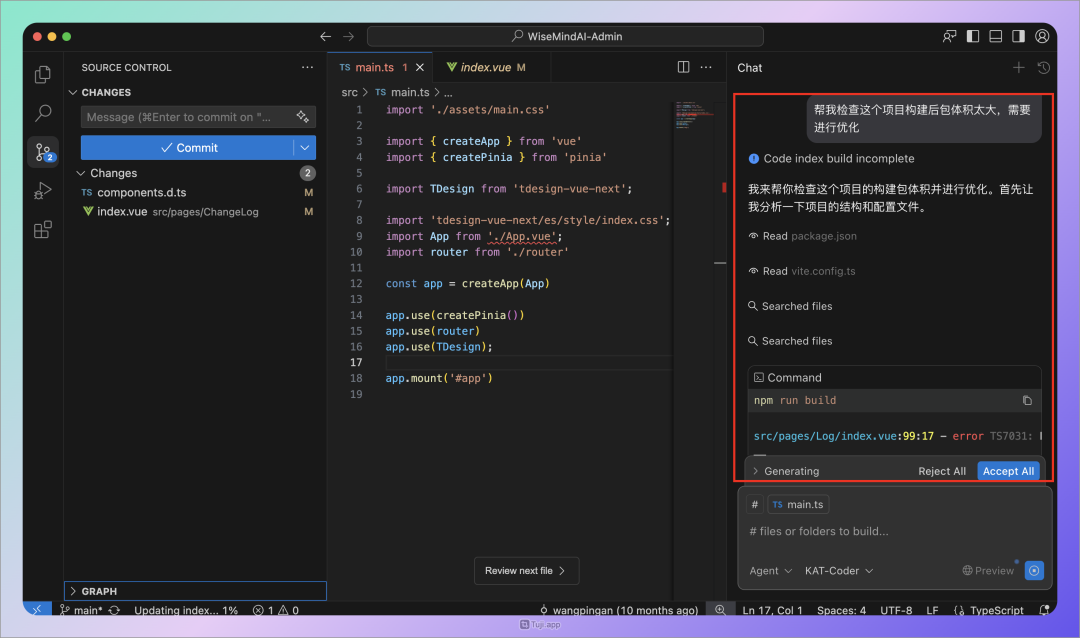Image resolution: width=1080 pixels, height=638 pixels.
Task: Open the Agent mode dropdown
Action: [770, 570]
